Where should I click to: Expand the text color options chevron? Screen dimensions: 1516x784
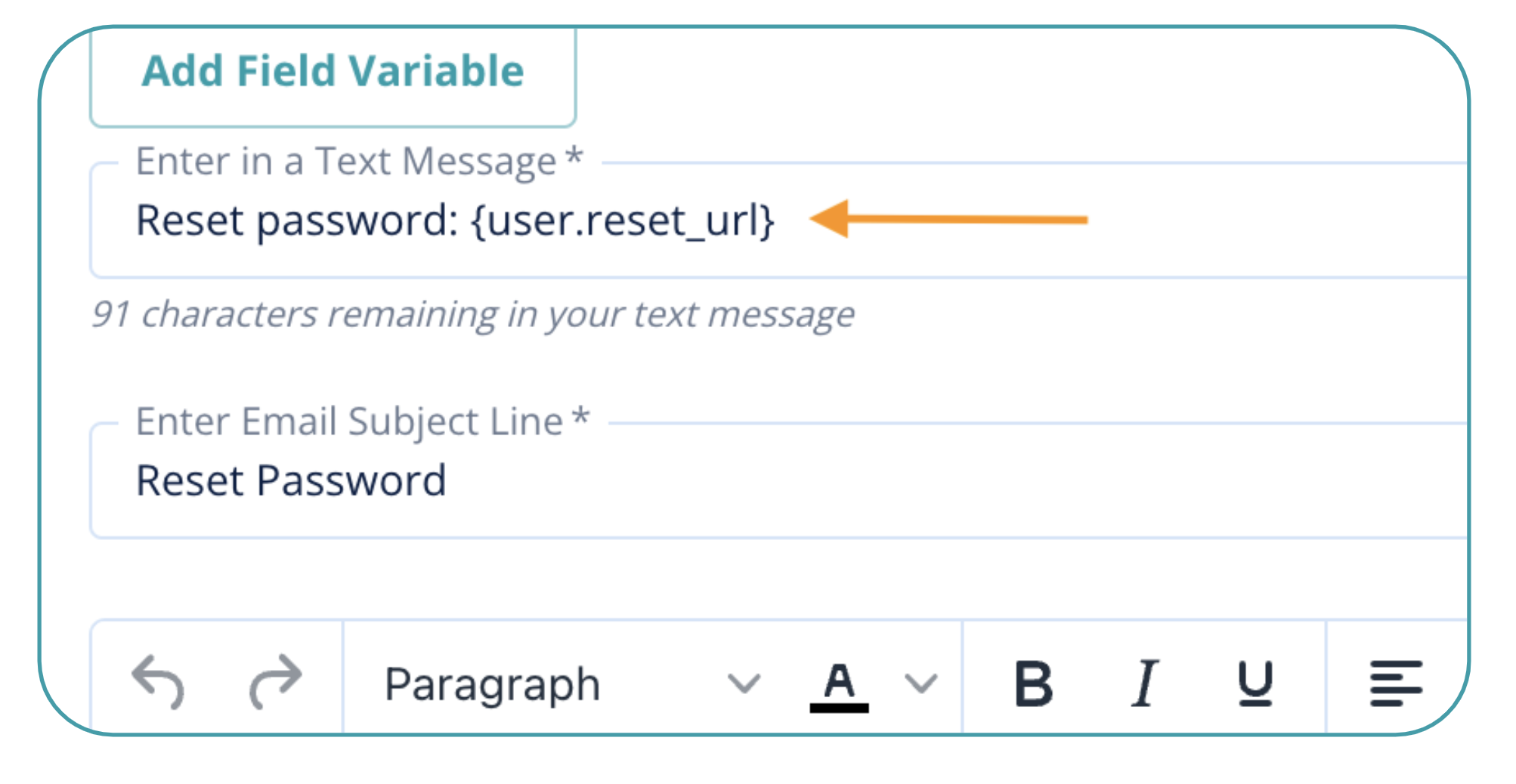(x=921, y=684)
